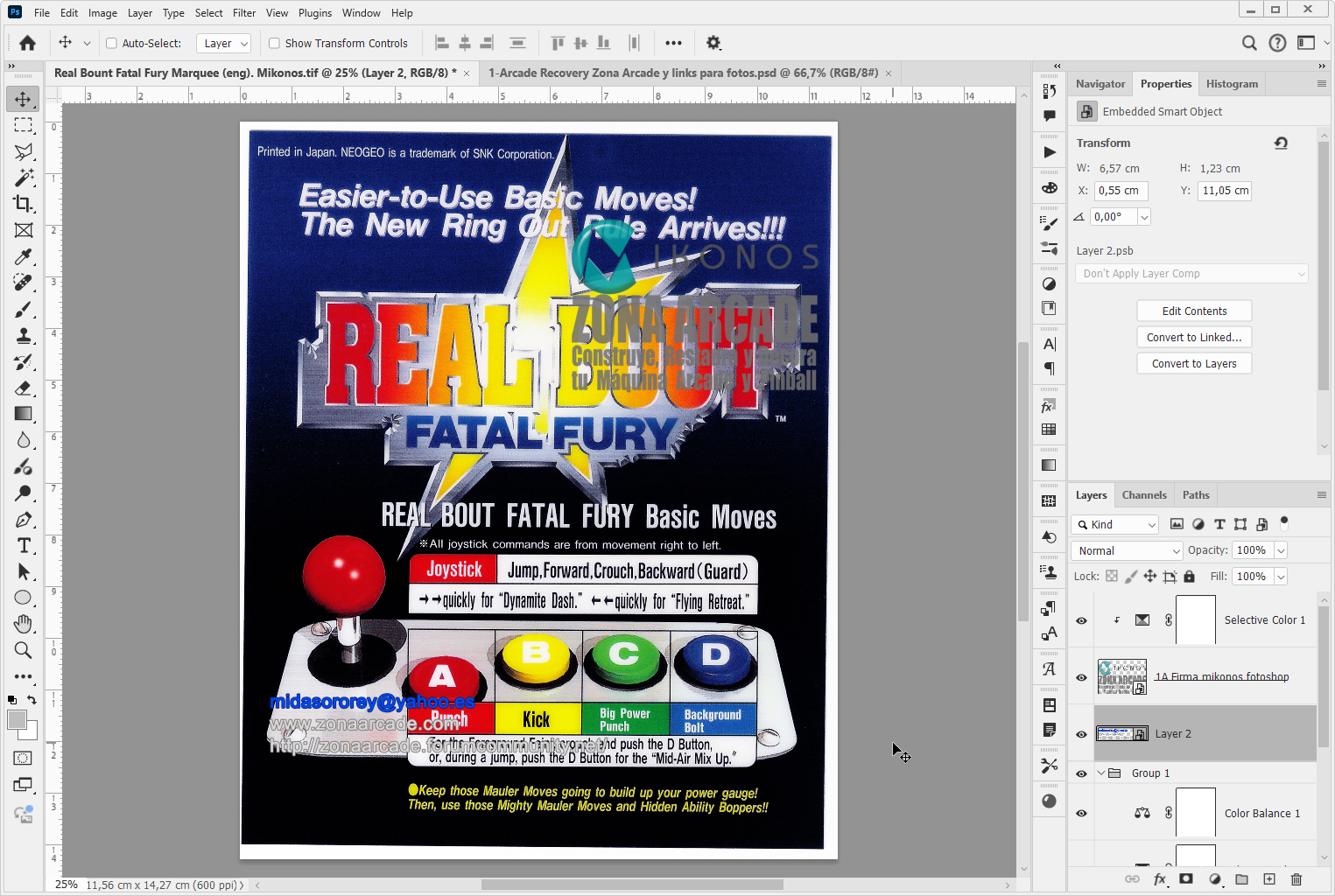Create new adjustment layer icon
Image resolution: width=1335 pixels, height=896 pixels.
pos(1215,879)
